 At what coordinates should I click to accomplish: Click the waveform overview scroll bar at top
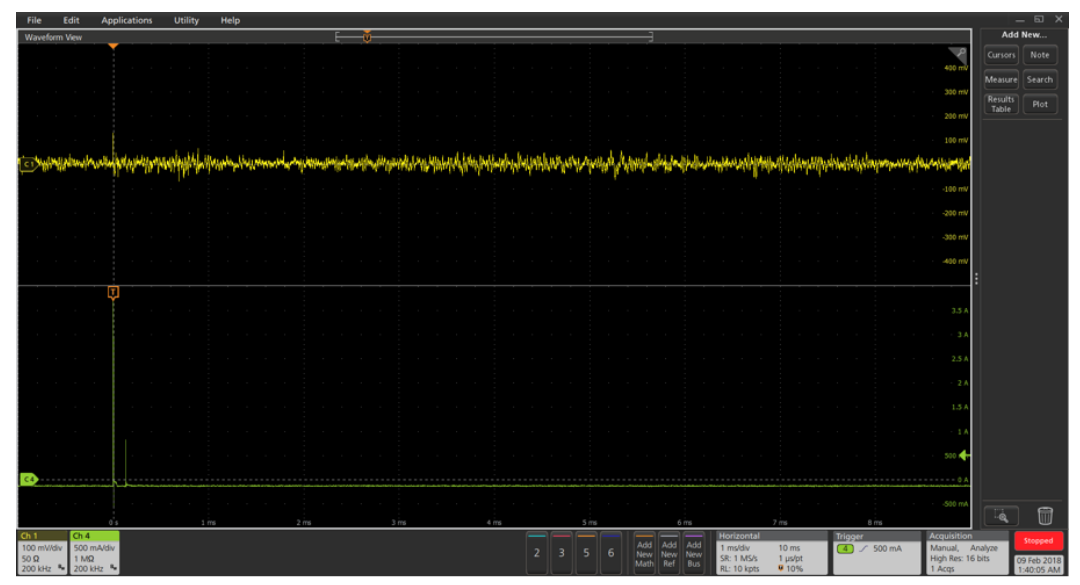click(494, 37)
